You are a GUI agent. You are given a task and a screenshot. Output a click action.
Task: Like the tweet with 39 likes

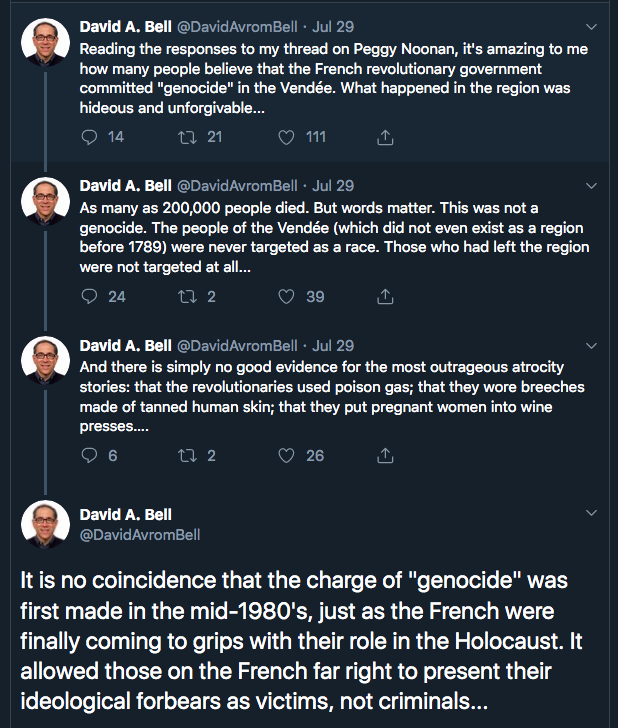point(288,296)
